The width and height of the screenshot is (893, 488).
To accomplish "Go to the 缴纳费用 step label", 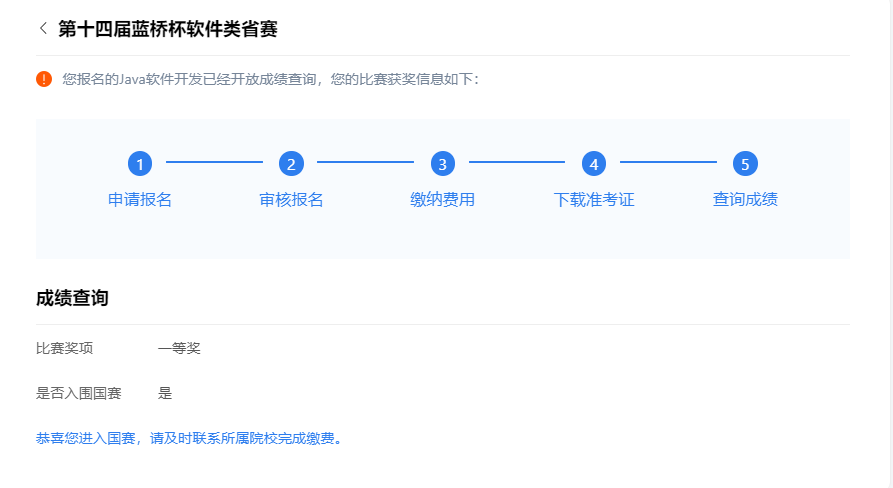I will coord(443,200).
